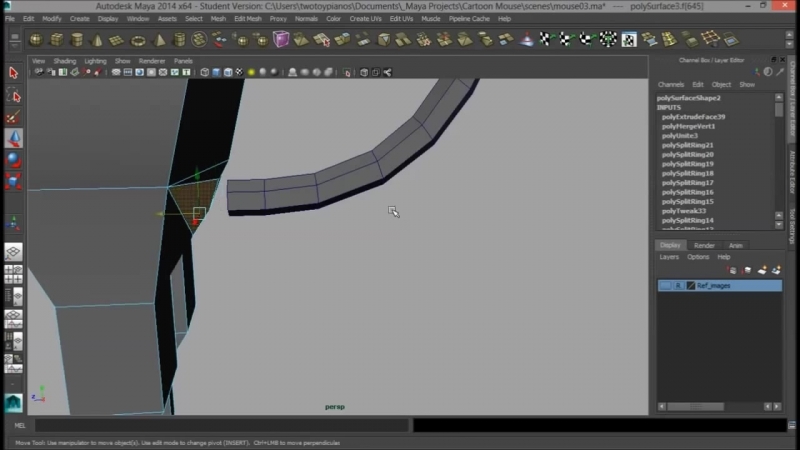
Task: Select the Ref_images layer row
Action: 719,286
